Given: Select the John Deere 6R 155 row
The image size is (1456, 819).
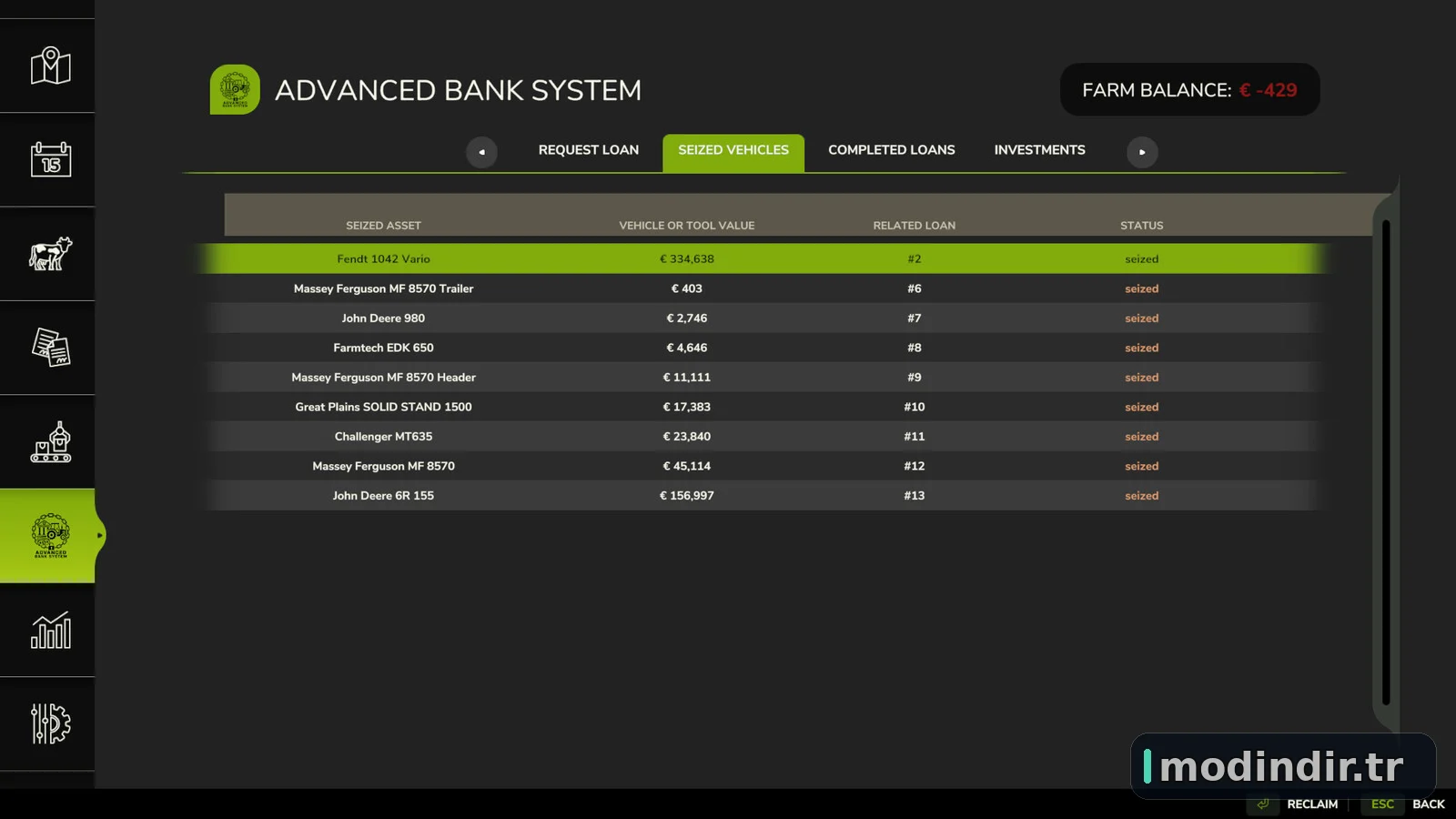Looking at the screenshot, I should click(x=764, y=495).
